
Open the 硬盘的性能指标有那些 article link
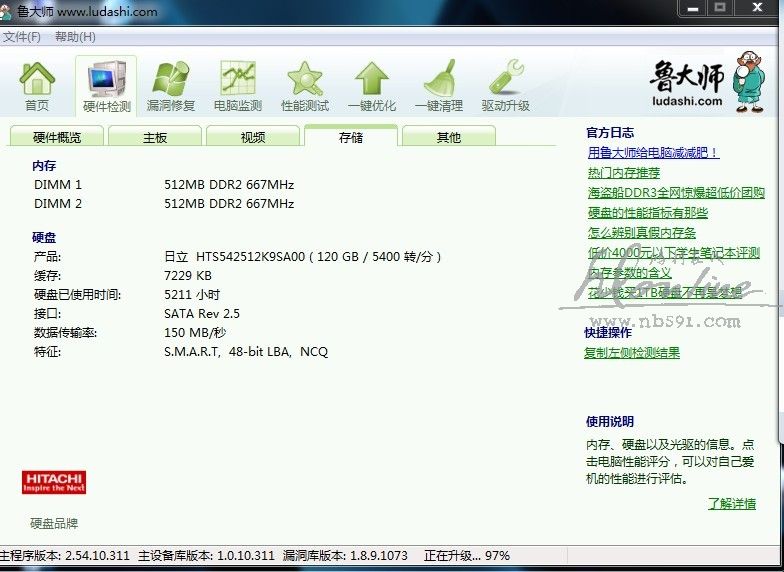[647, 213]
